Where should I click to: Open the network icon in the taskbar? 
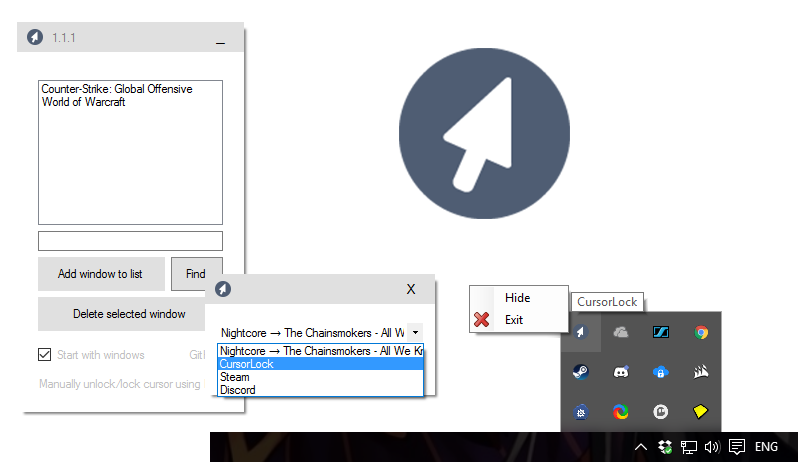coord(688,447)
